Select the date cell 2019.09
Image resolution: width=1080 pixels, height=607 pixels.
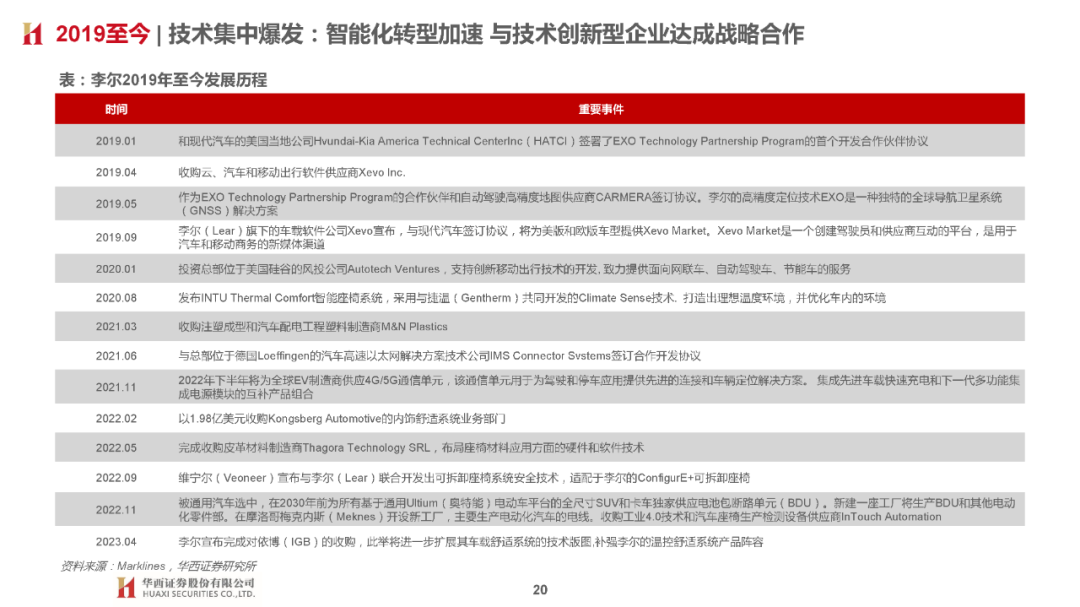tap(116, 237)
